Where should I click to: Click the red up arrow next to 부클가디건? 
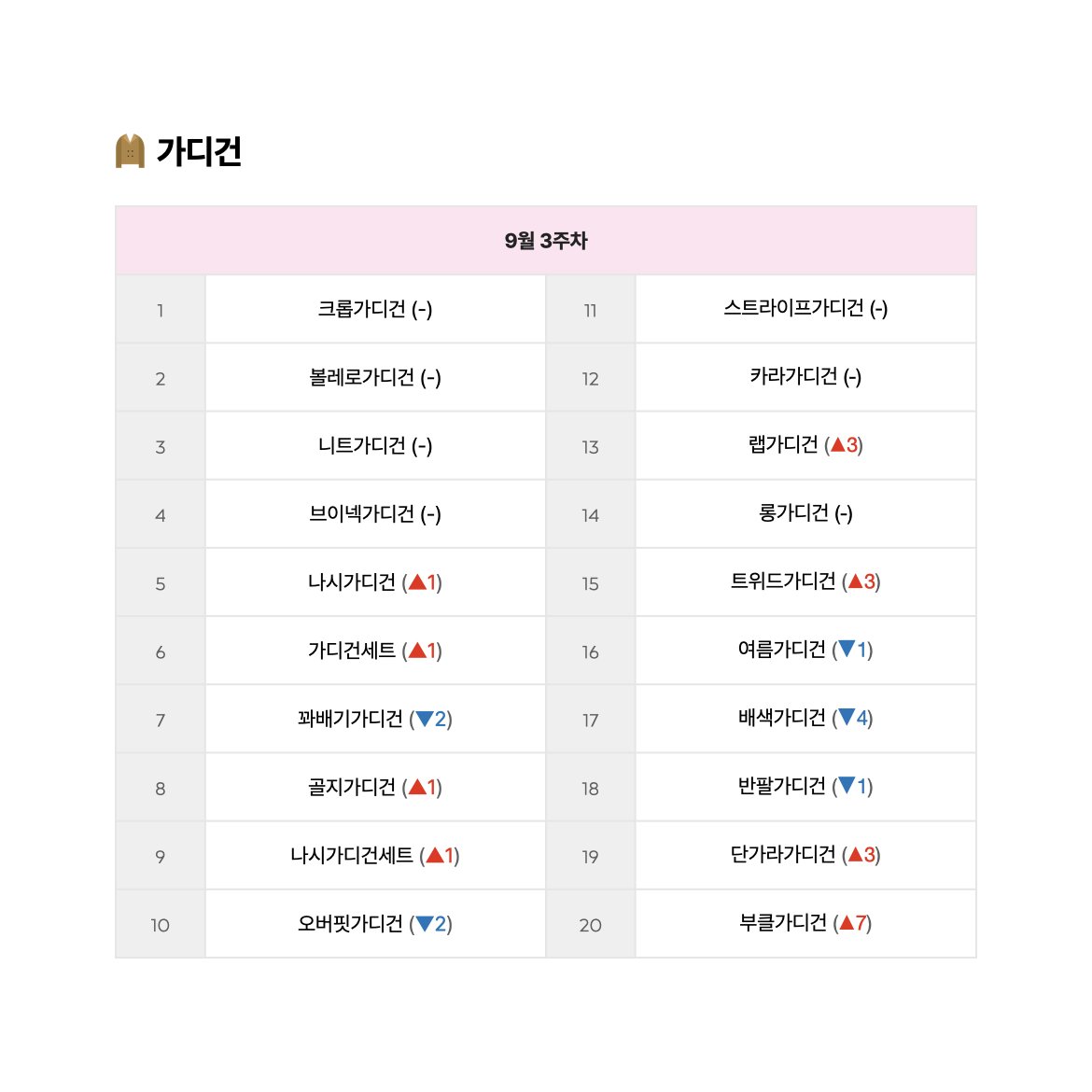click(847, 923)
